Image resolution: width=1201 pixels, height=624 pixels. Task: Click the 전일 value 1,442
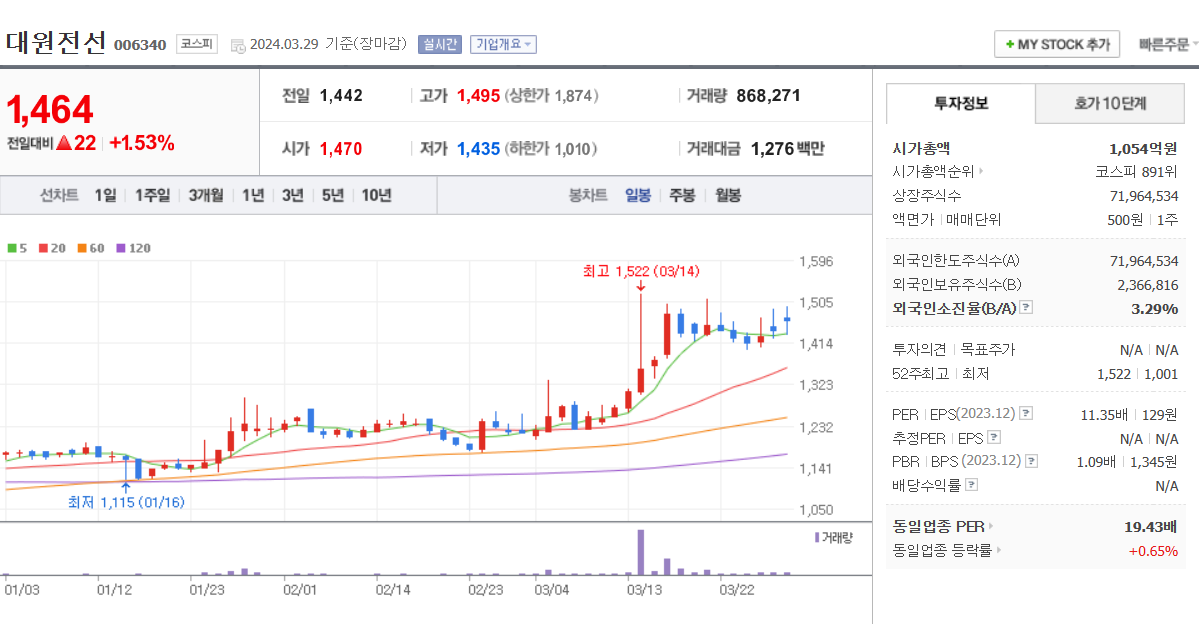tap(341, 96)
